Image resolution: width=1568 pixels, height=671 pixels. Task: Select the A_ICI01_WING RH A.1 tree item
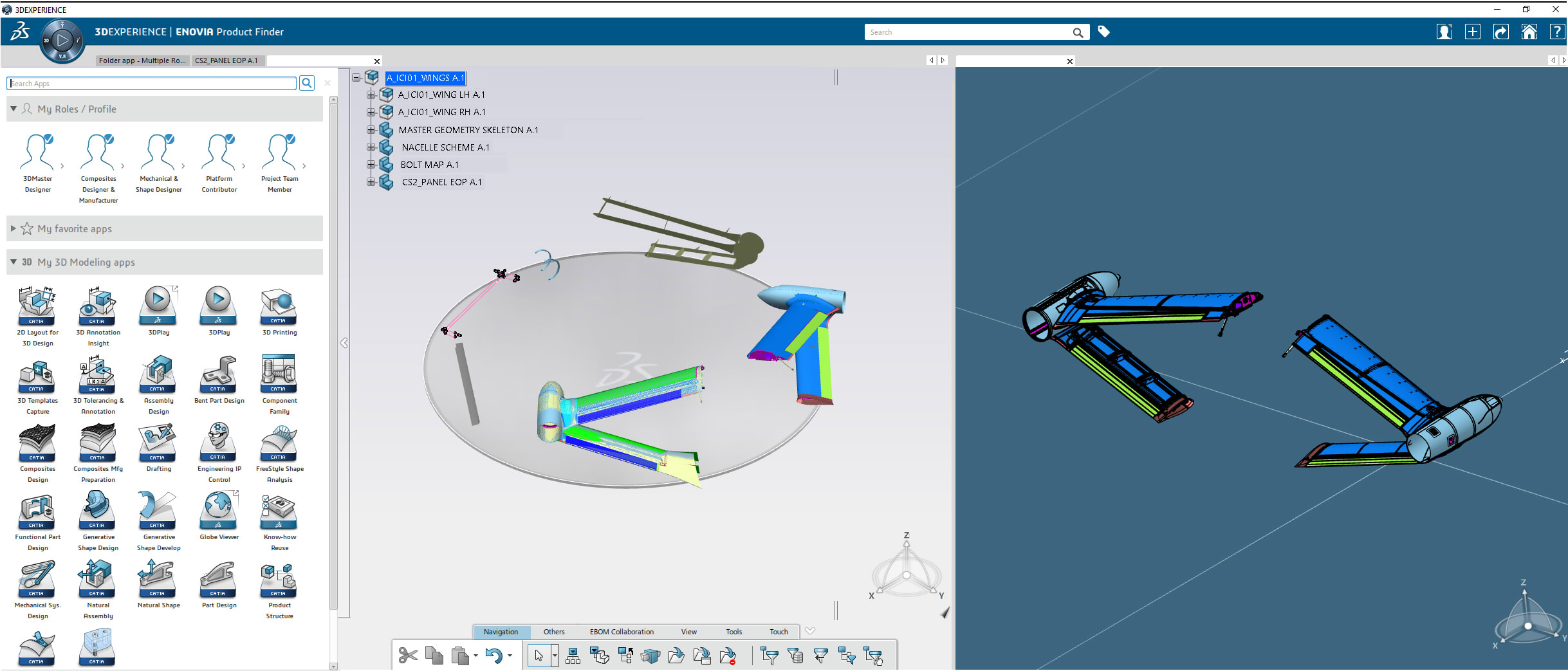[x=441, y=112]
